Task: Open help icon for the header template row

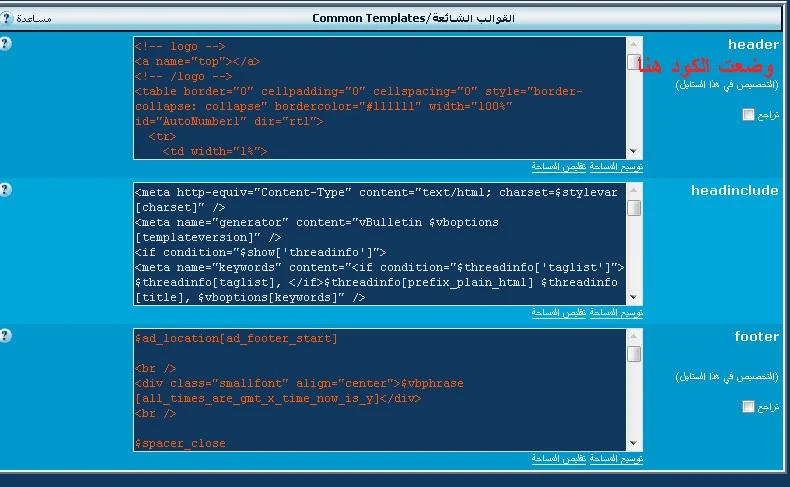Action: [x=5, y=43]
